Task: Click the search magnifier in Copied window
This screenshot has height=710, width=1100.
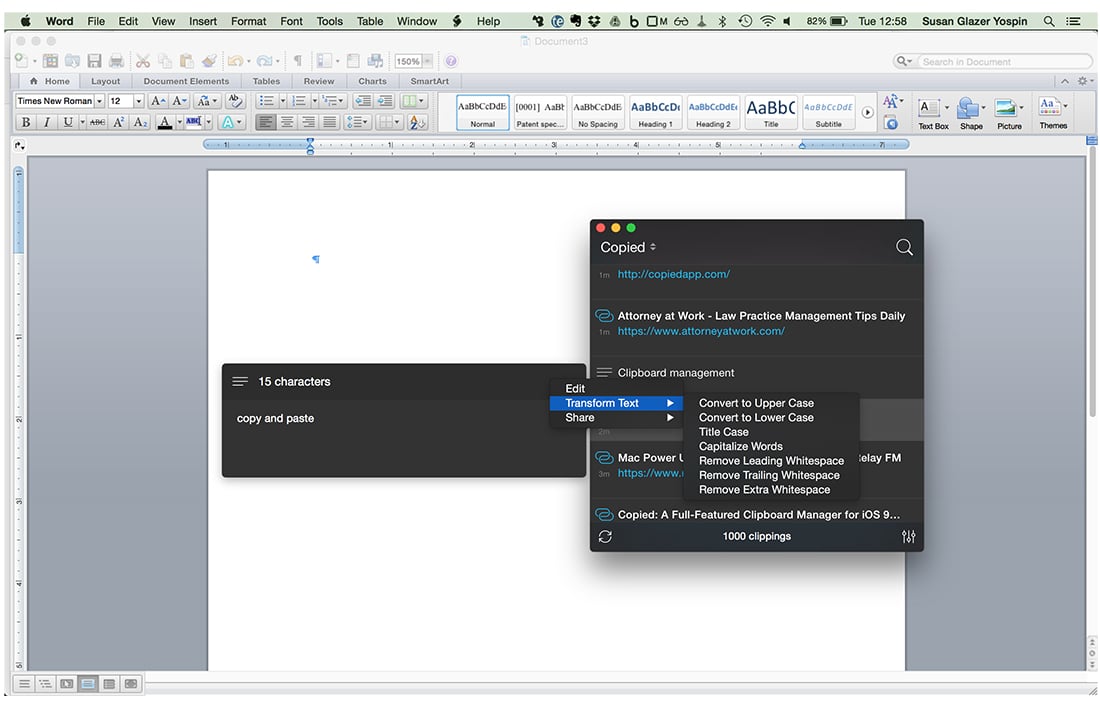Action: tap(904, 247)
